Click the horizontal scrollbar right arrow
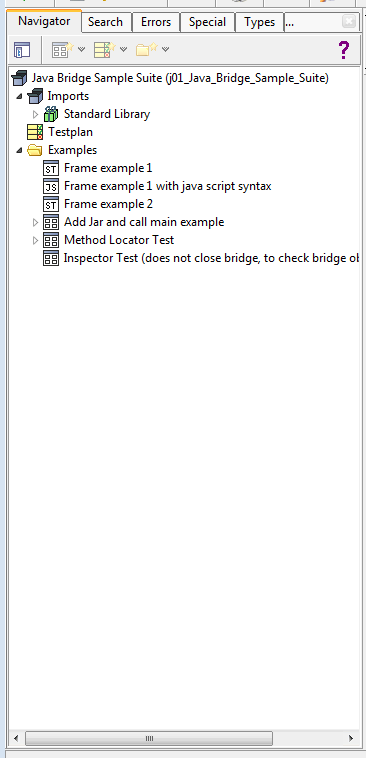366x758 pixels. [x=351, y=738]
